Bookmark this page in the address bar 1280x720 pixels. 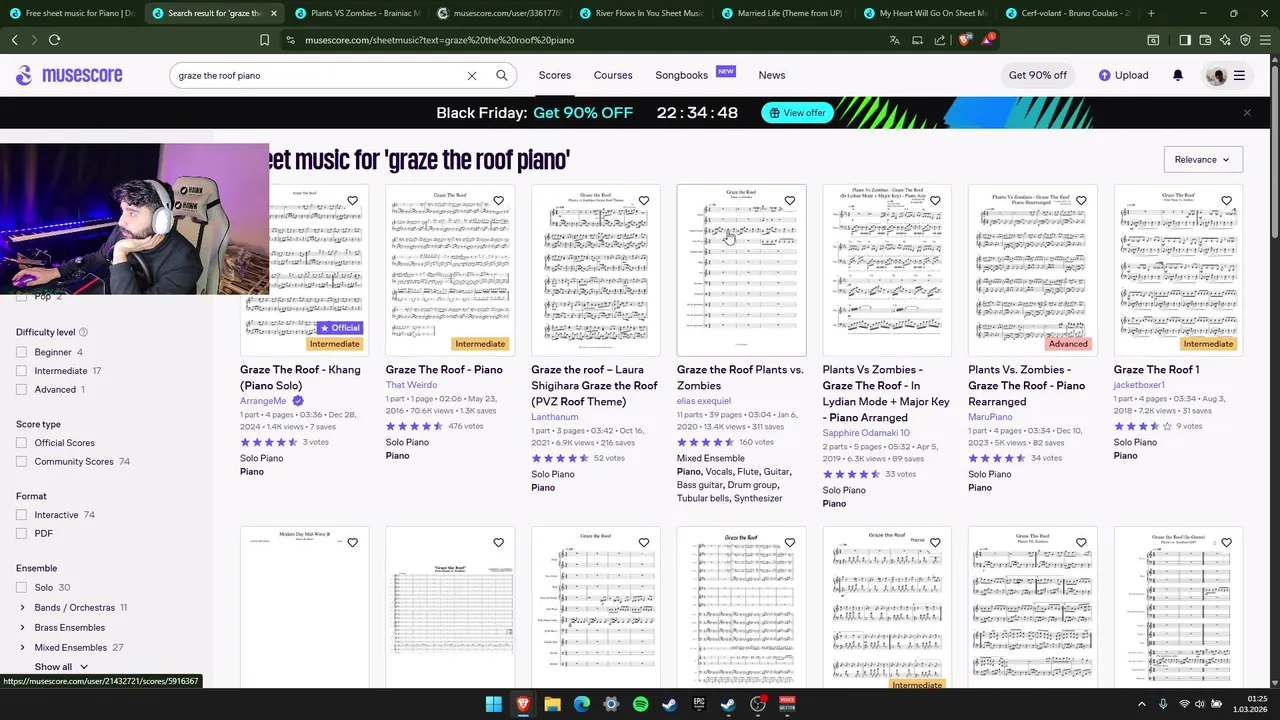coord(264,40)
